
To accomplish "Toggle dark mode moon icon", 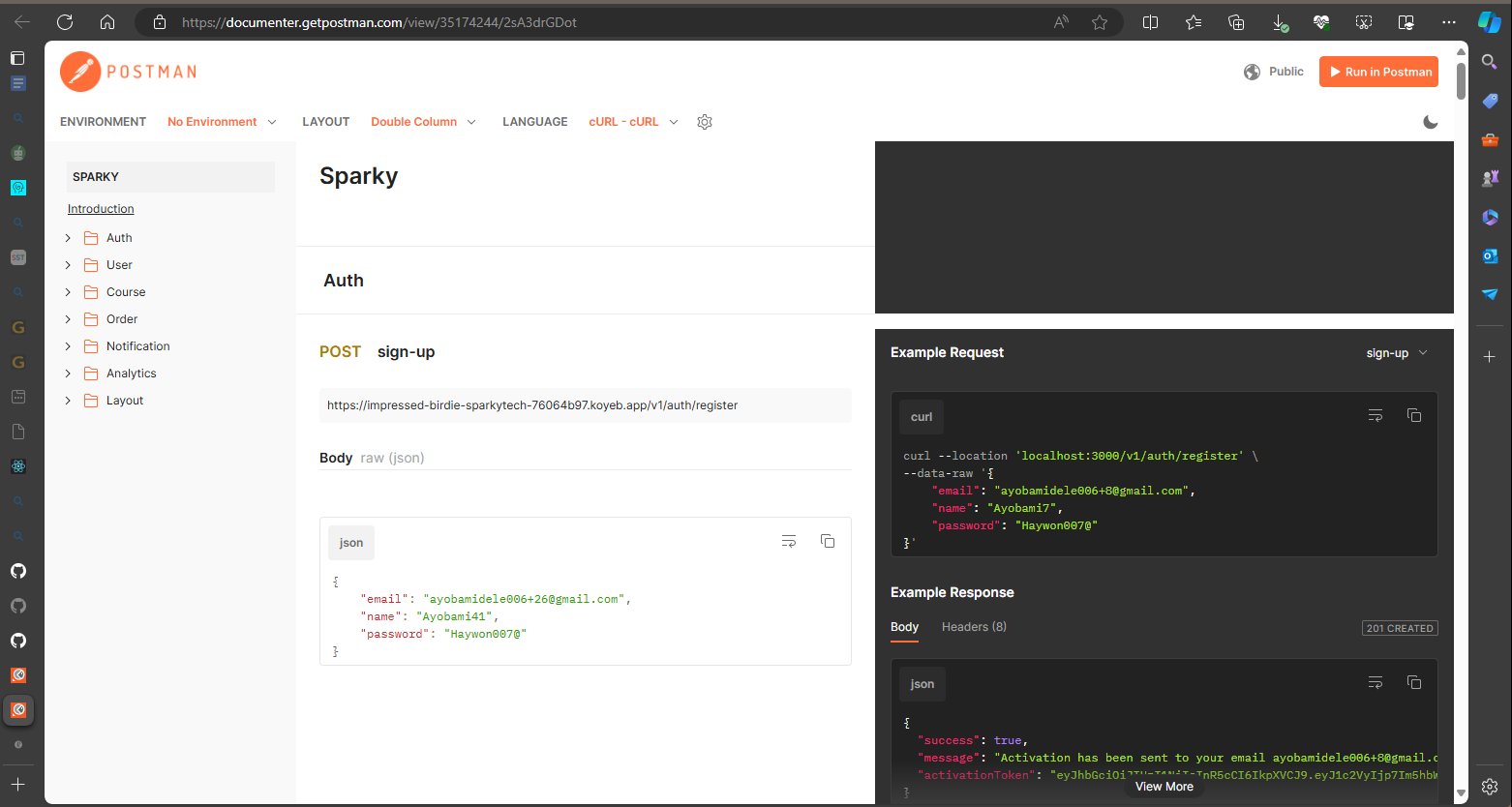I will coord(1431,122).
